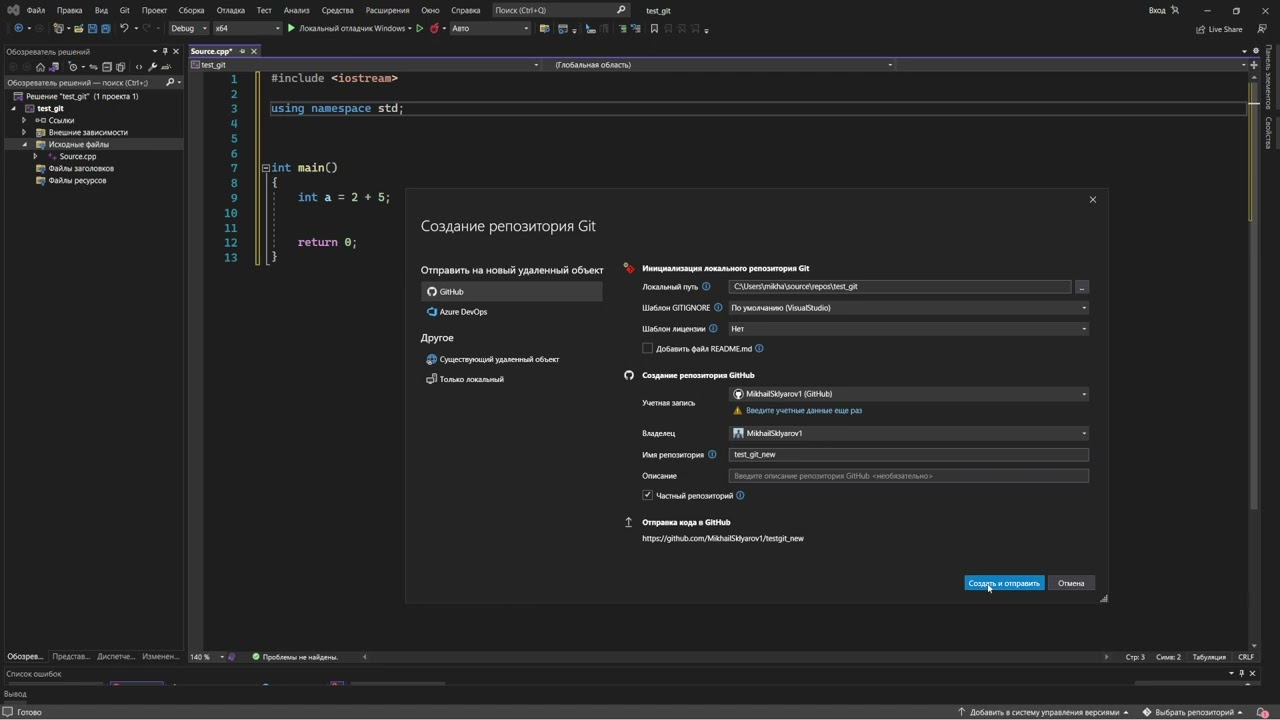1280x720 pixels.
Task: Collapse main() code fold toggle
Action: click(x=265, y=168)
